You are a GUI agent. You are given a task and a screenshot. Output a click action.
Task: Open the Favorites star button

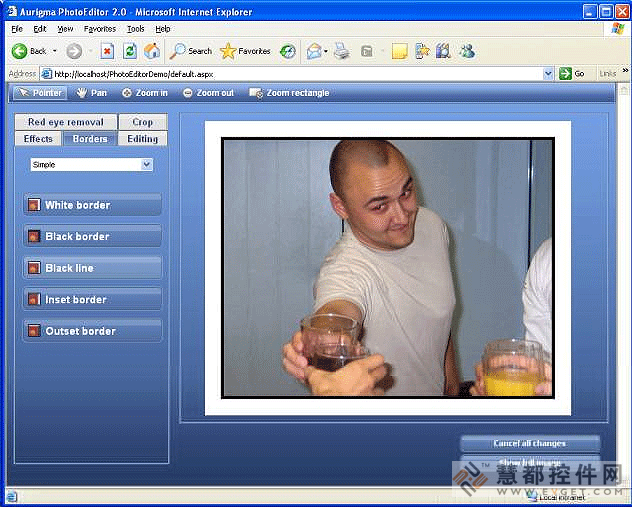point(245,51)
